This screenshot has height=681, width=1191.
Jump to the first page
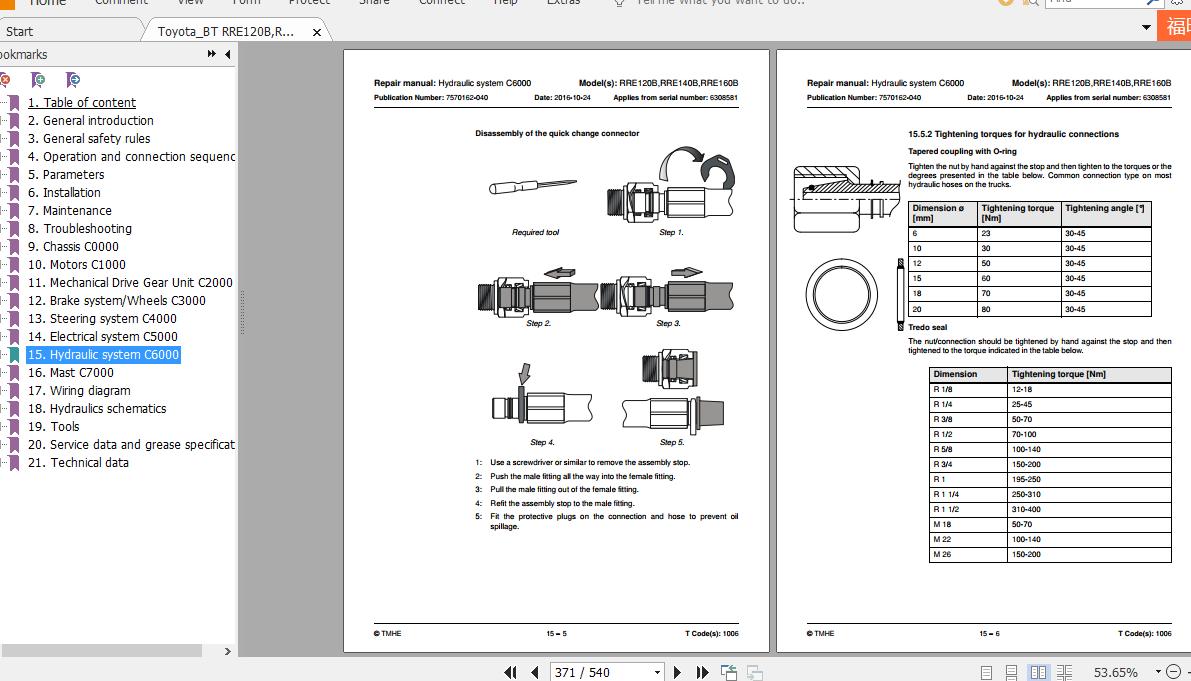[510, 672]
